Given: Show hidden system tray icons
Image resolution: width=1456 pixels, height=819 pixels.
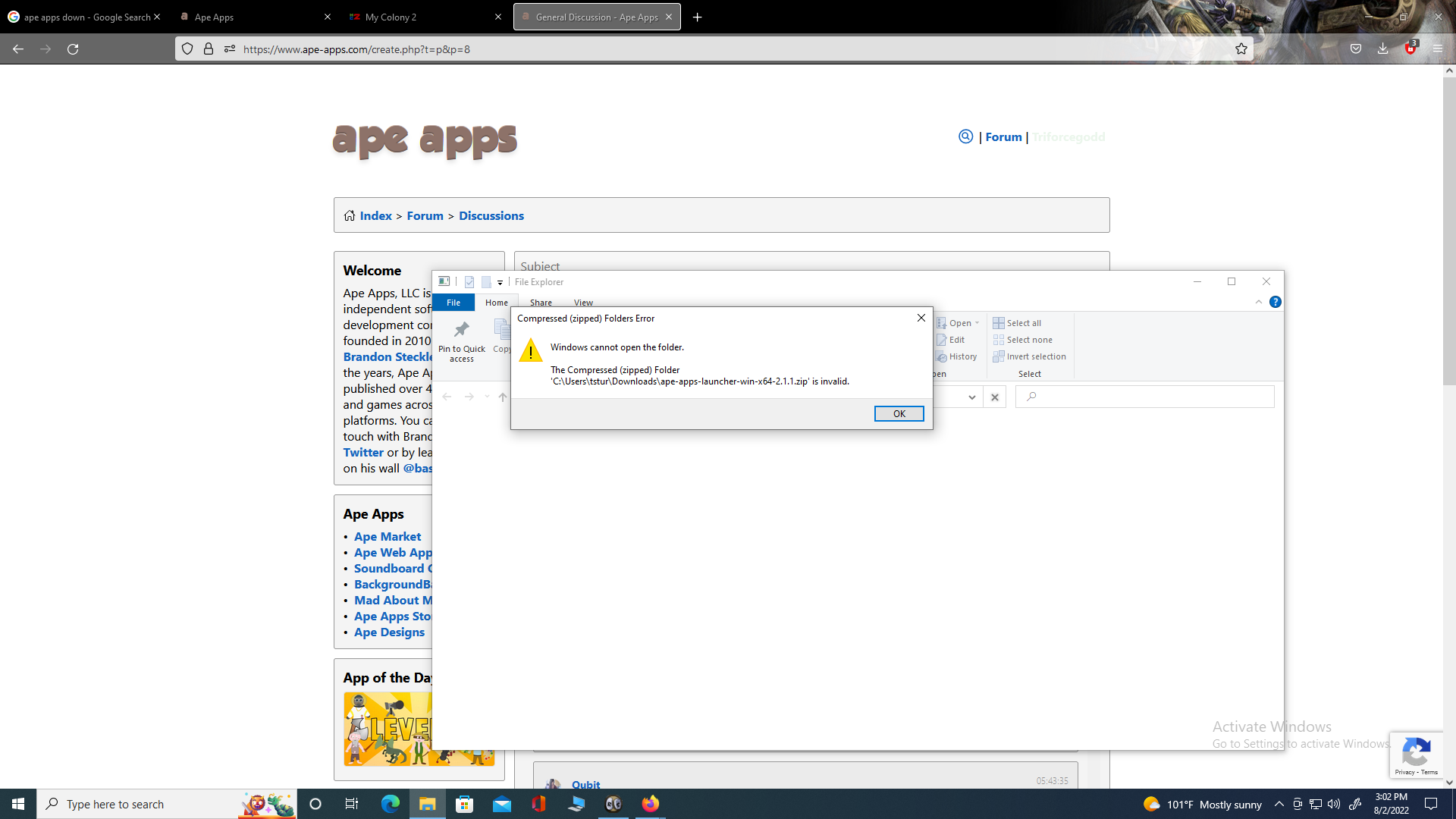Looking at the screenshot, I should tap(1279, 804).
